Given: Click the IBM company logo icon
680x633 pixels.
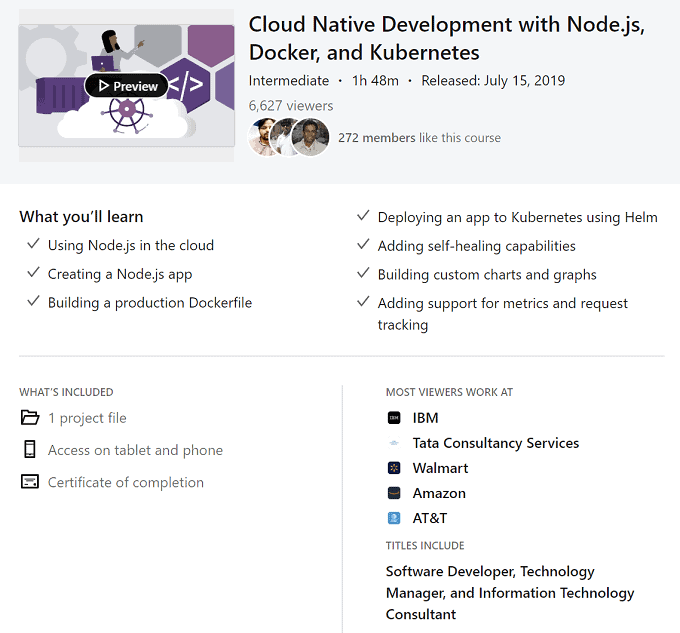Looking at the screenshot, I should click(394, 418).
